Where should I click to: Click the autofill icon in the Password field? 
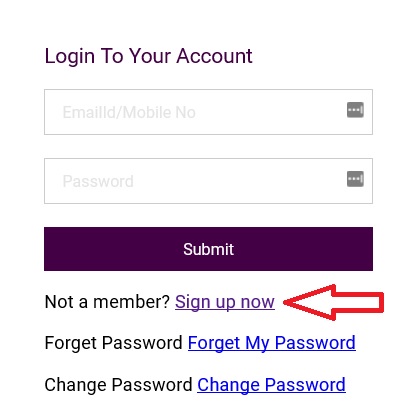point(355,179)
